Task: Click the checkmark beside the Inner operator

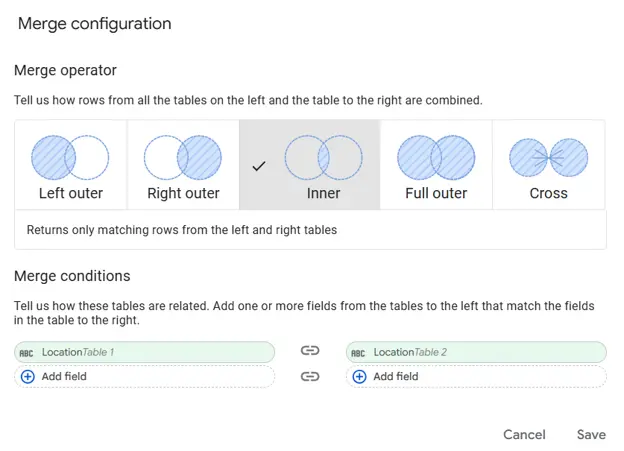Action: (259, 166)
